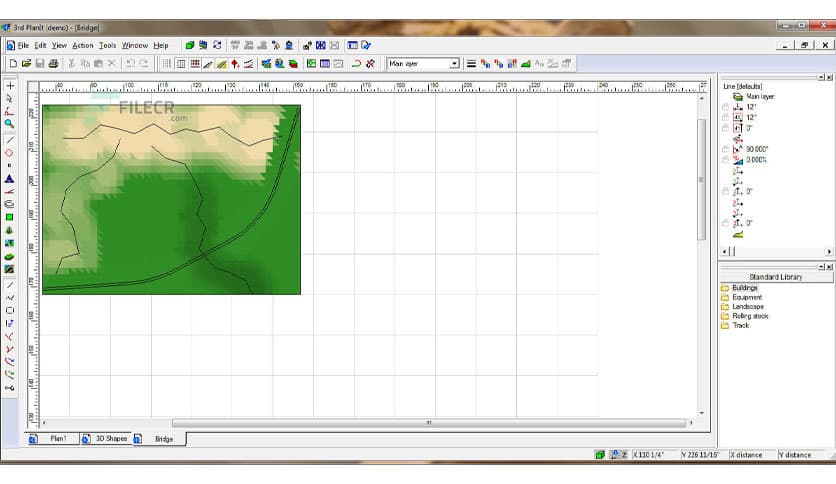Click the Open file folder icon
Image resolution: width=836 pixels, height=484 pixels.
[26, 63]
